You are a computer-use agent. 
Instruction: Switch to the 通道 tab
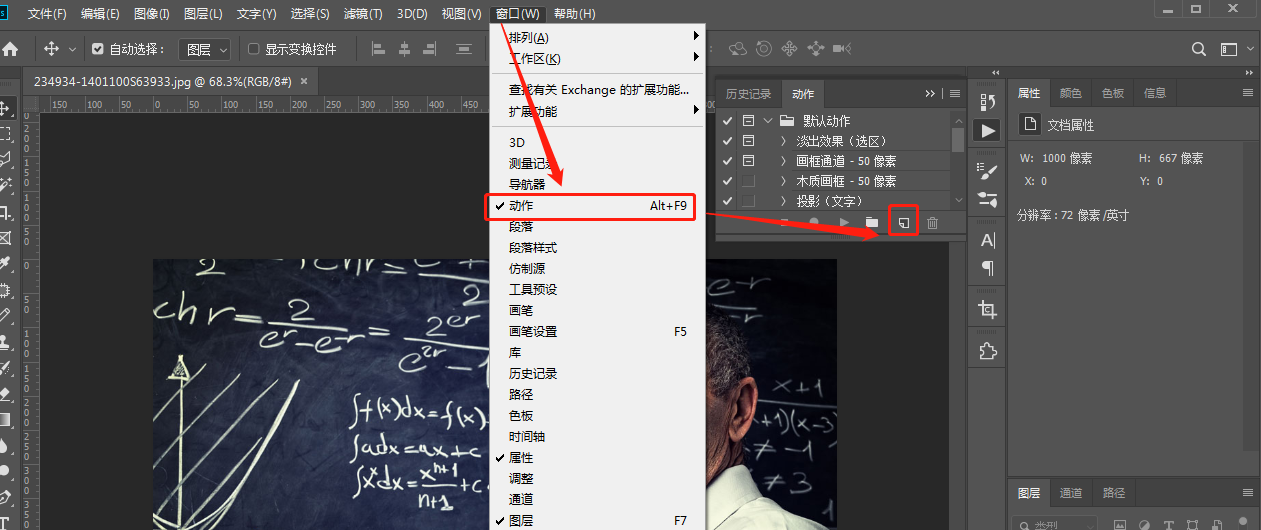pyautogui.click(x=1071, y=493)
